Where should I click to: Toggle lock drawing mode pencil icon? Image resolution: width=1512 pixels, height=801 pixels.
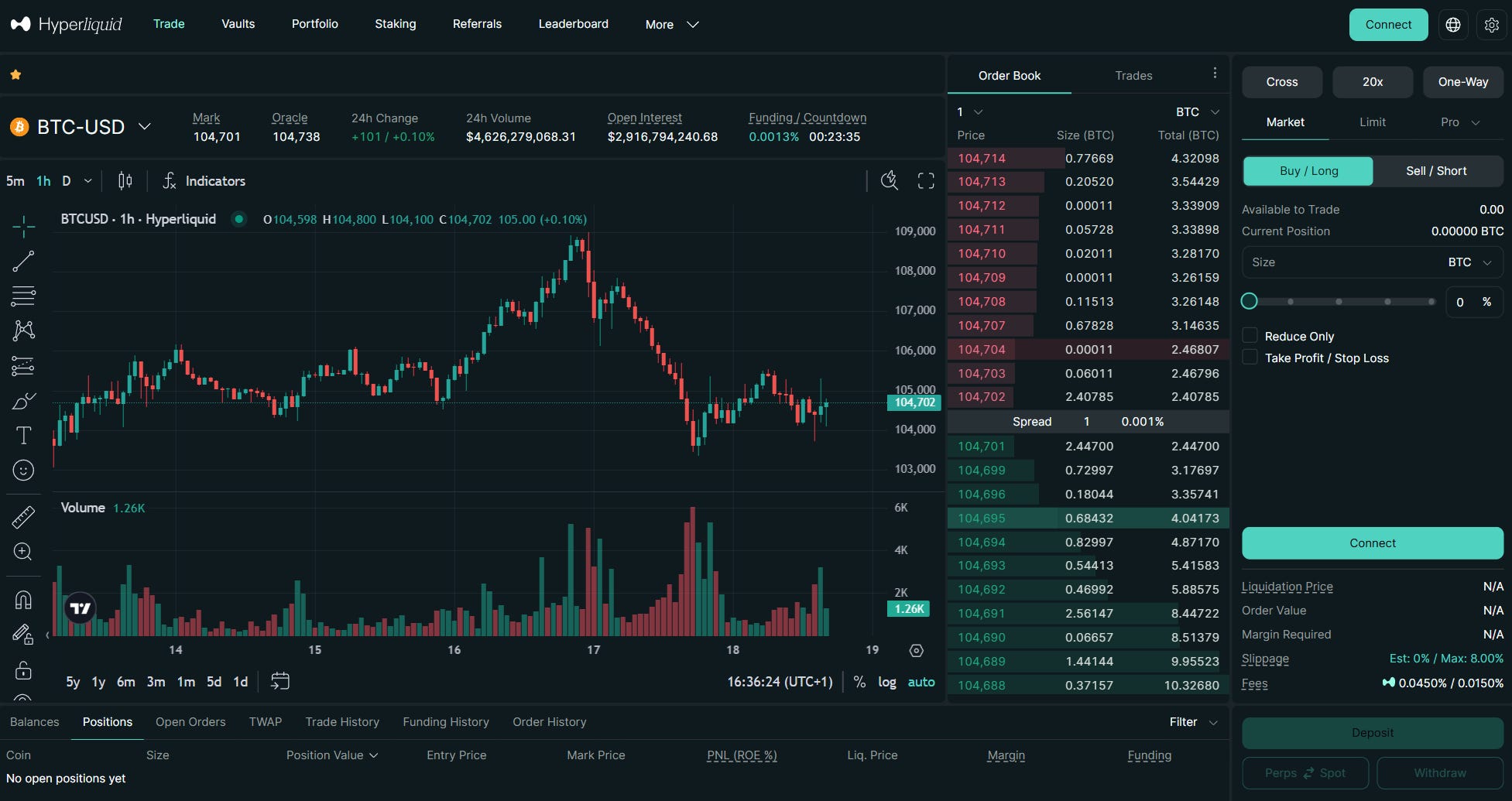(23, 635)
